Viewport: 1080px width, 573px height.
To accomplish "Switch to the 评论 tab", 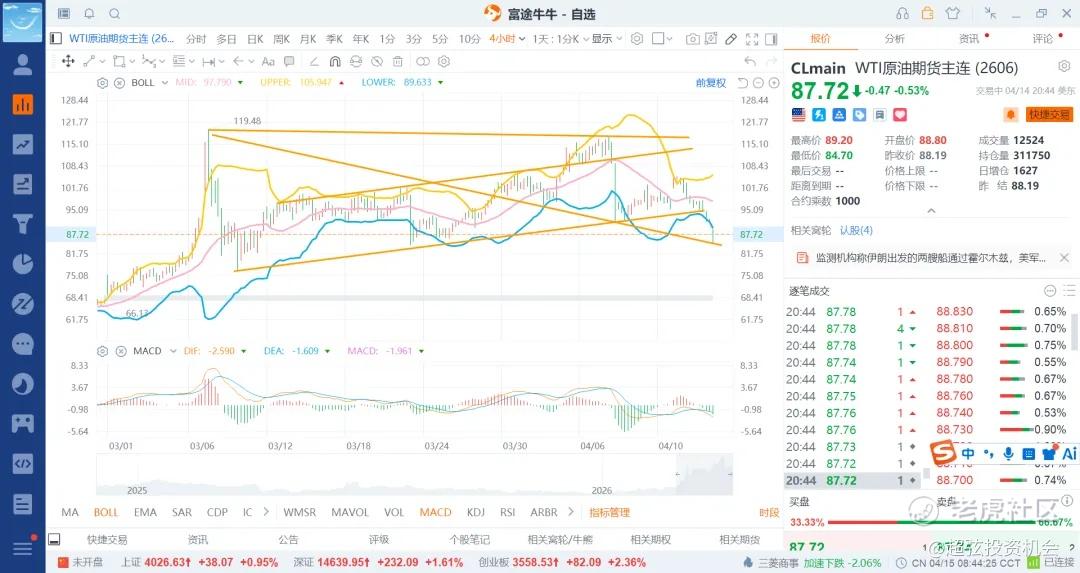I will pos(1043,39).
